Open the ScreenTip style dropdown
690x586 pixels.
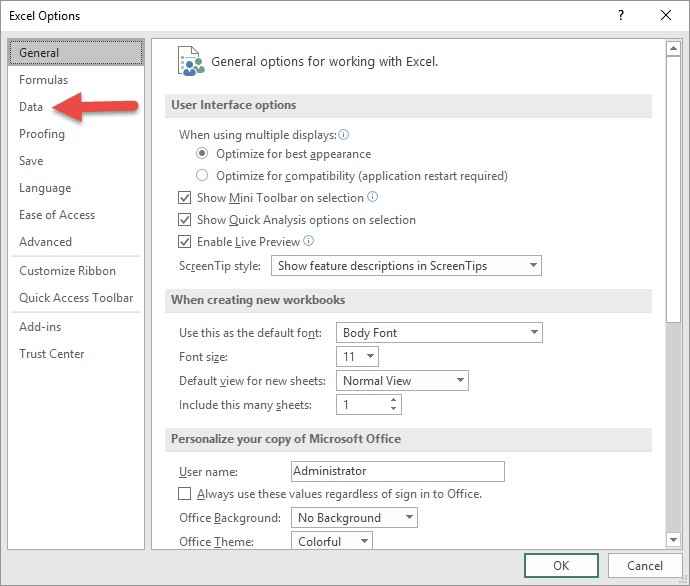click(406, 266)
